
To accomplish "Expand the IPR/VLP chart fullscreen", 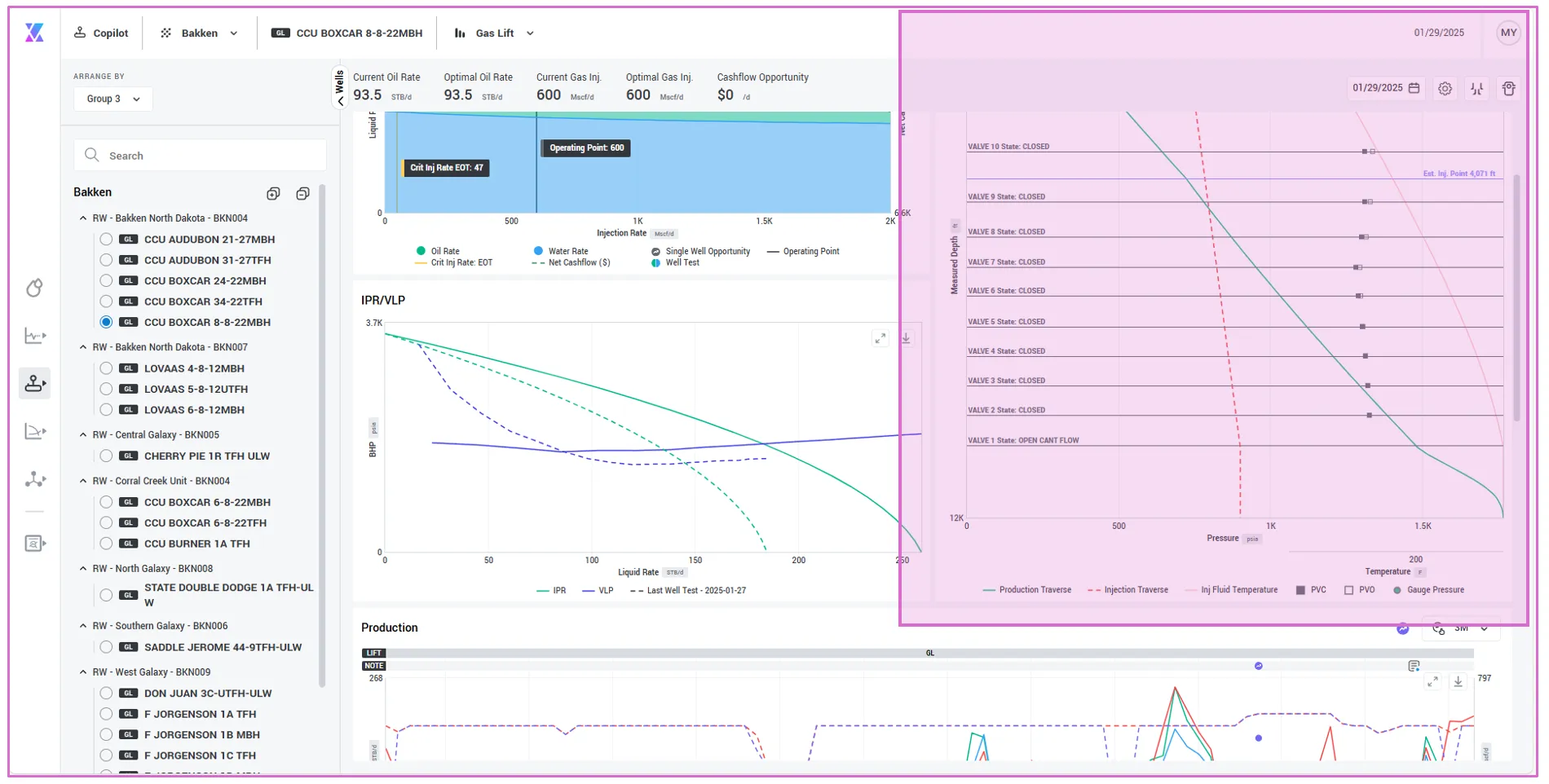I will (880, 338).
